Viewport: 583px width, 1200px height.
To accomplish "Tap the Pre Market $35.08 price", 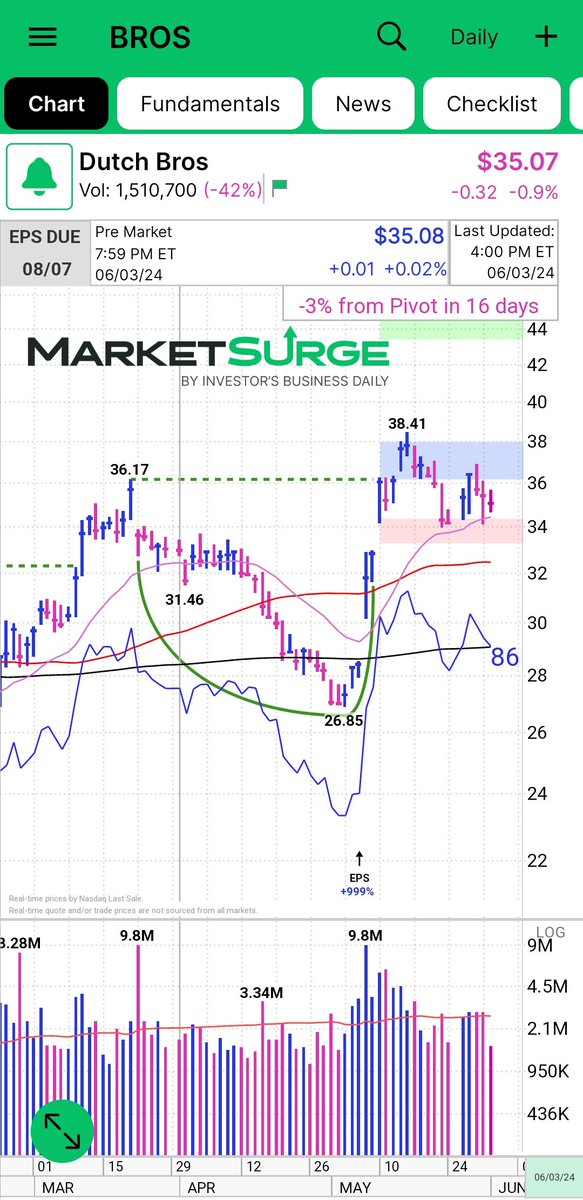I will (408, 237).
